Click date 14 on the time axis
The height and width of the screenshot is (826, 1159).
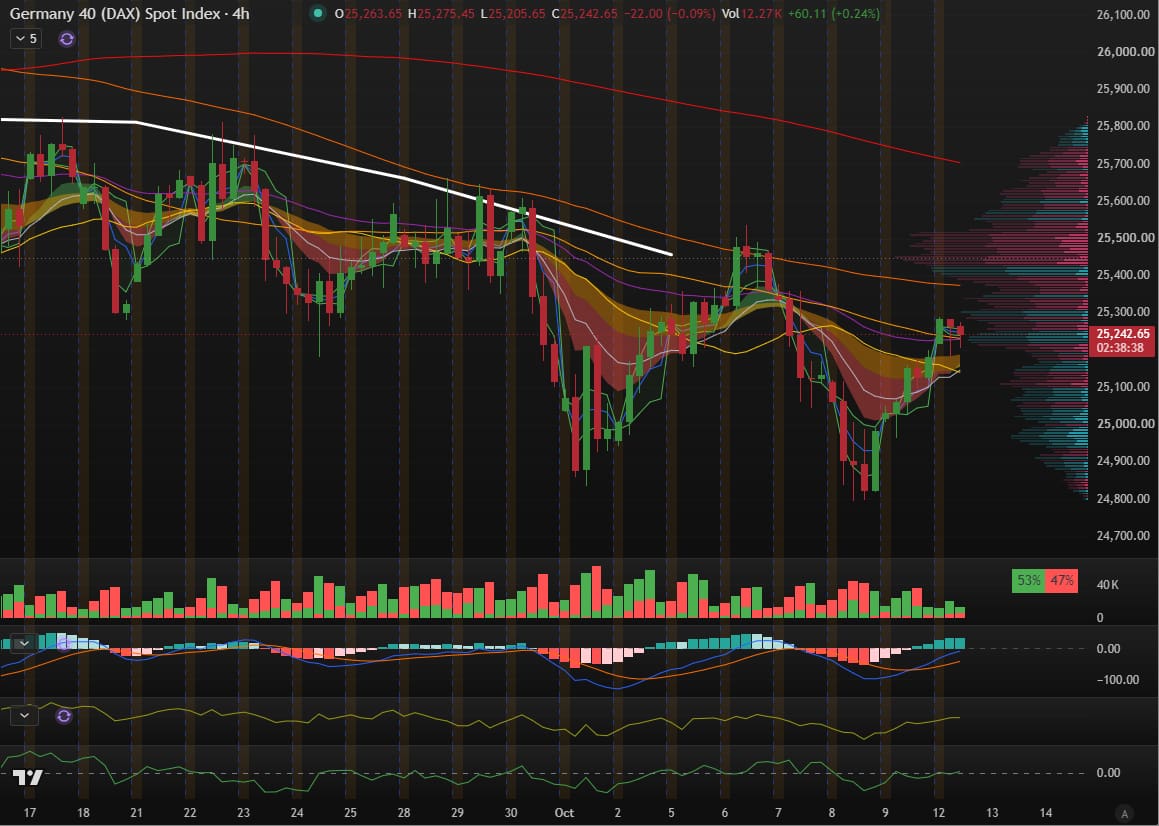[x=1046, y=813]
